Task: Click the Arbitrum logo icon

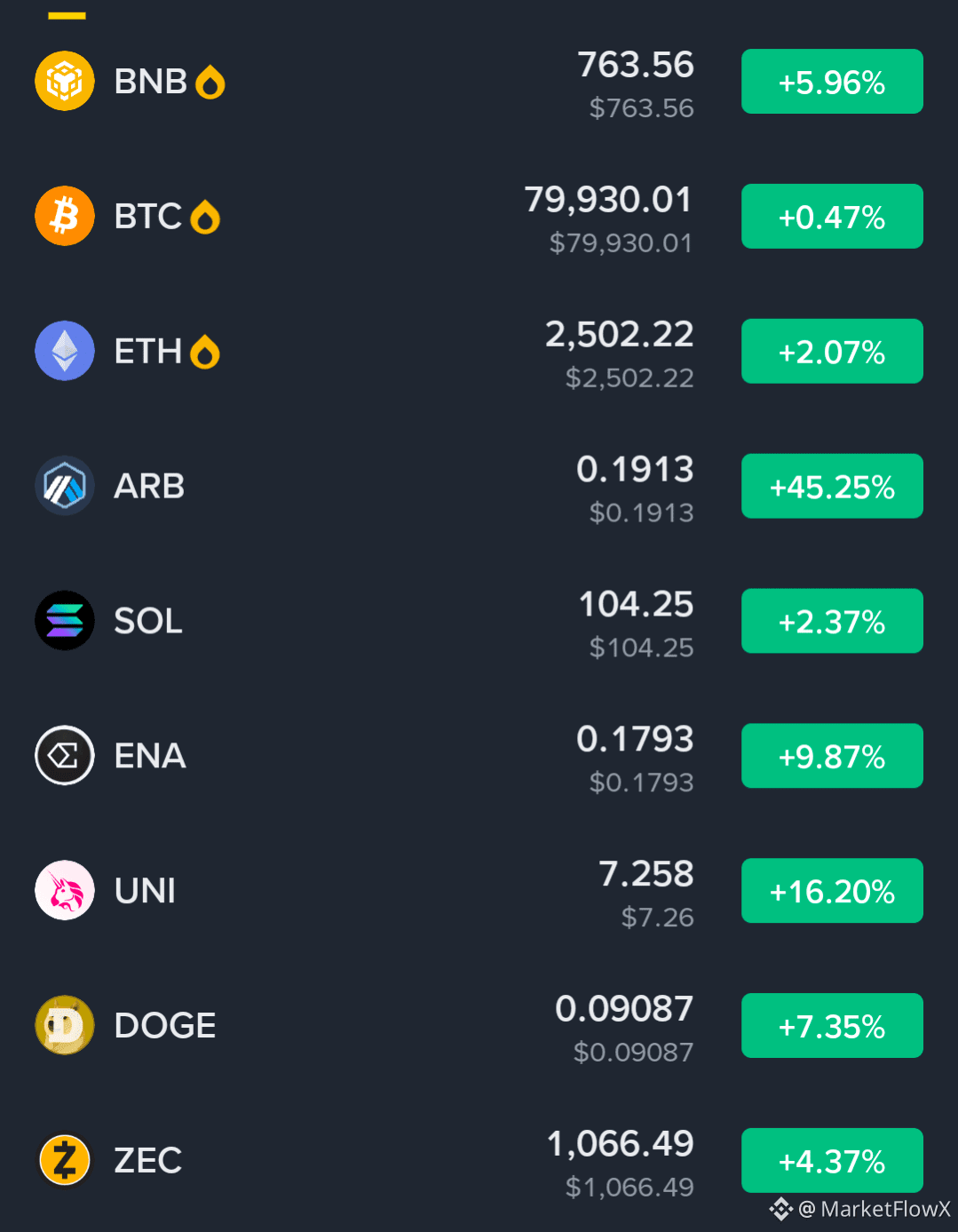Action: pyautogui.click(x=65, y=486)
